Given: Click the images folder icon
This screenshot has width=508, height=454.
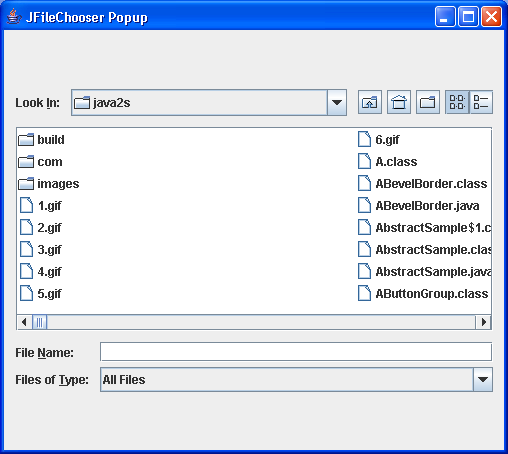Looking at the screenshot, I should tap(26, 183).
